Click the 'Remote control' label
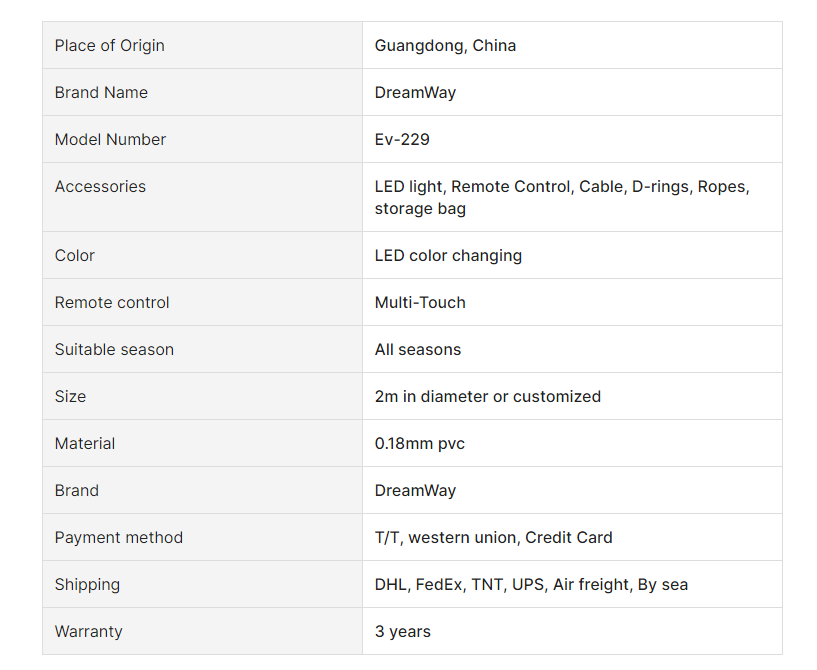This screenshot has height=670, width=817. coord(112,302)
